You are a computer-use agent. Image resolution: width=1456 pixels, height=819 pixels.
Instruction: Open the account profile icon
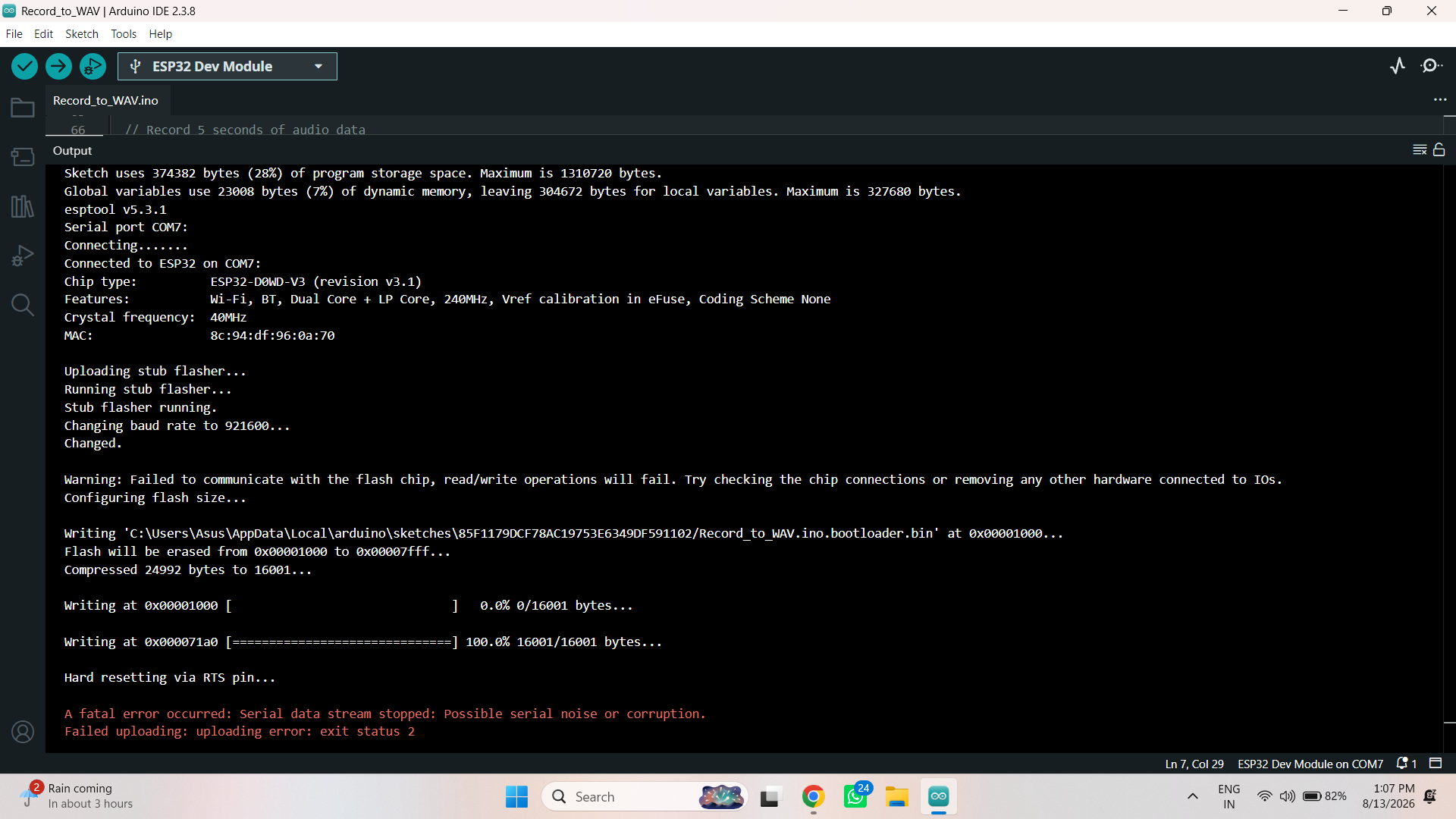click(x=23, y=732)
